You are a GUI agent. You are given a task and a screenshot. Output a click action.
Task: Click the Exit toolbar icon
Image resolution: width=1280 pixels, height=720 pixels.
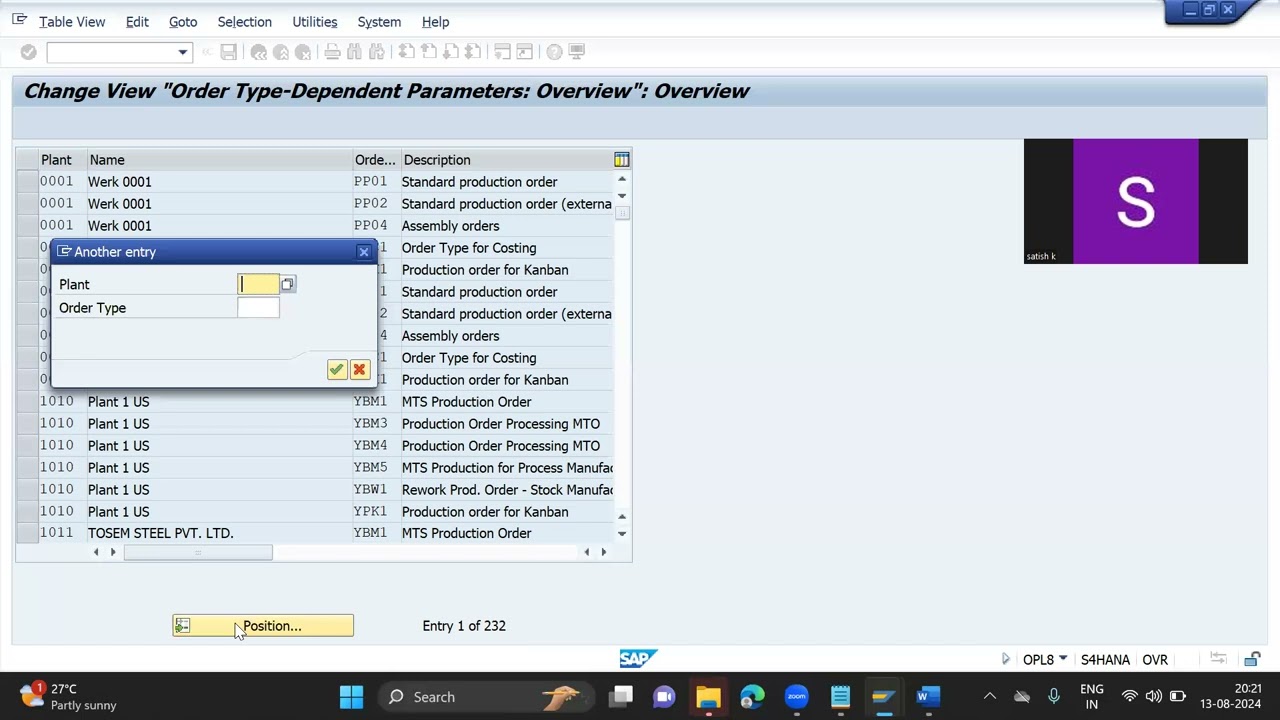(281, 52)
